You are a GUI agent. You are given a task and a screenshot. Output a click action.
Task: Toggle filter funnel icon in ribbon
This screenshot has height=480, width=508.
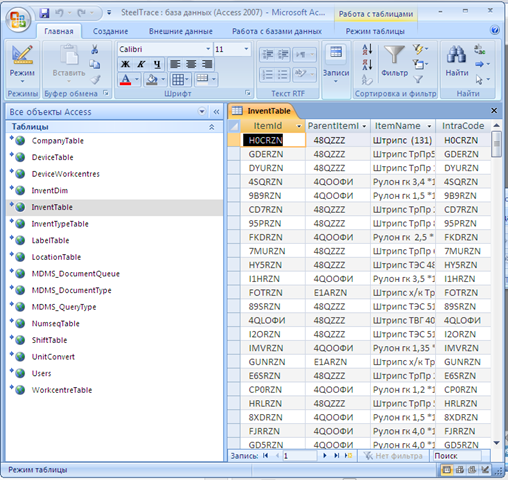click(x=418, y=79)
